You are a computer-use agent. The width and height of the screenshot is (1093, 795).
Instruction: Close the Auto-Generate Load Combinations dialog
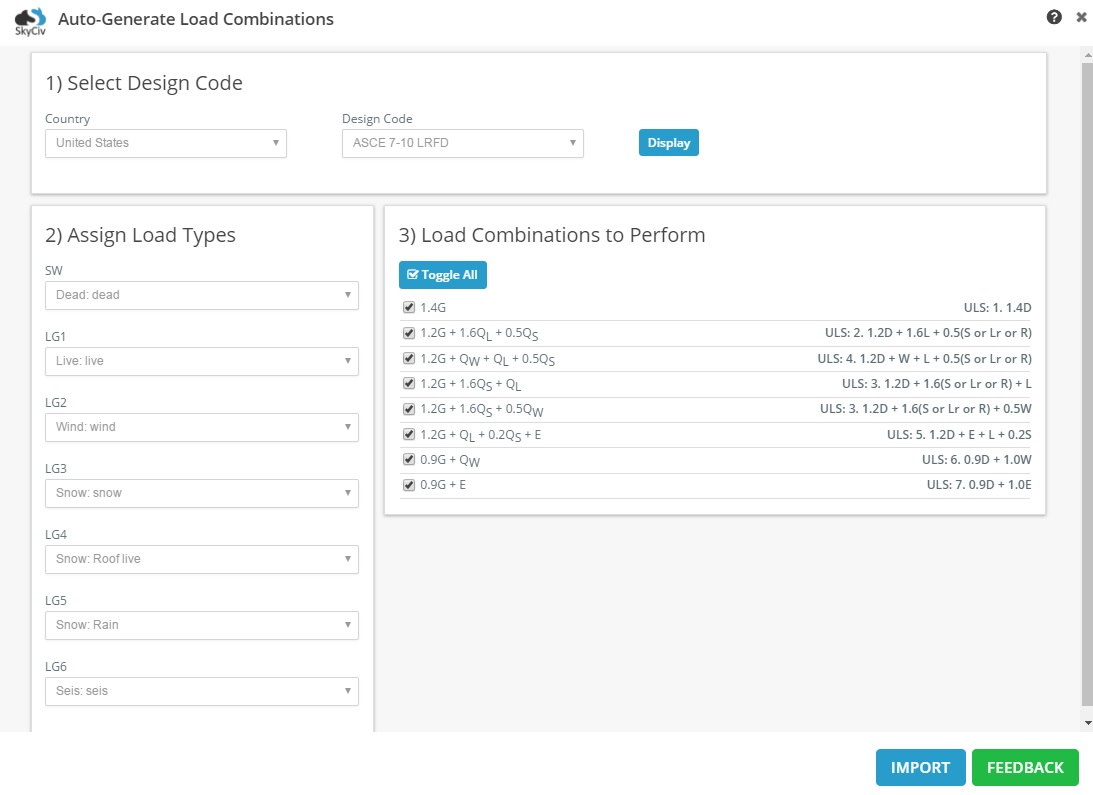(x=1081, y=17)
